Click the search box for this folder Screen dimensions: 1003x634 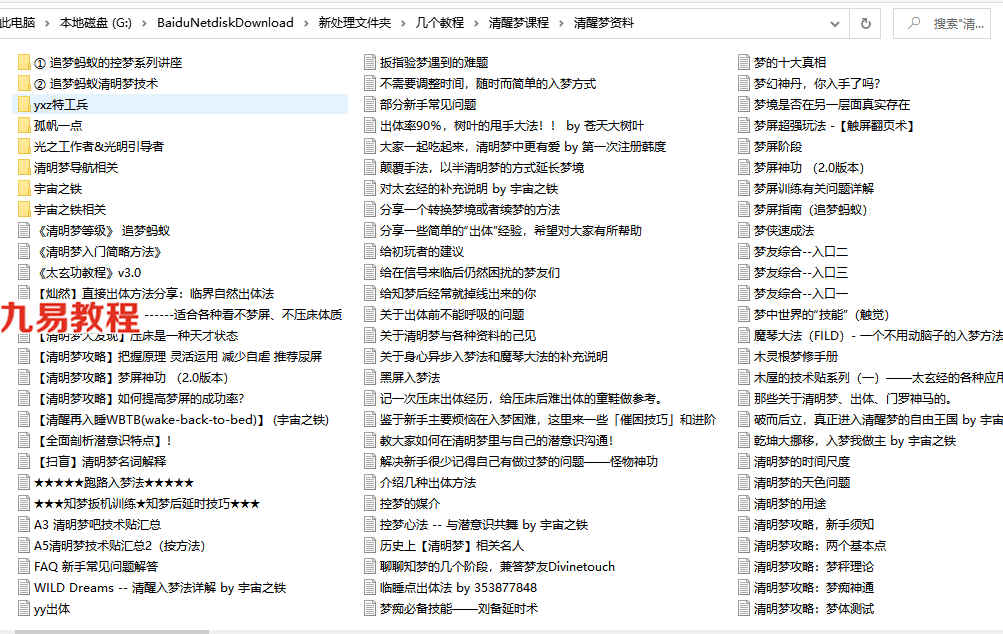click(x=942, y=24)
